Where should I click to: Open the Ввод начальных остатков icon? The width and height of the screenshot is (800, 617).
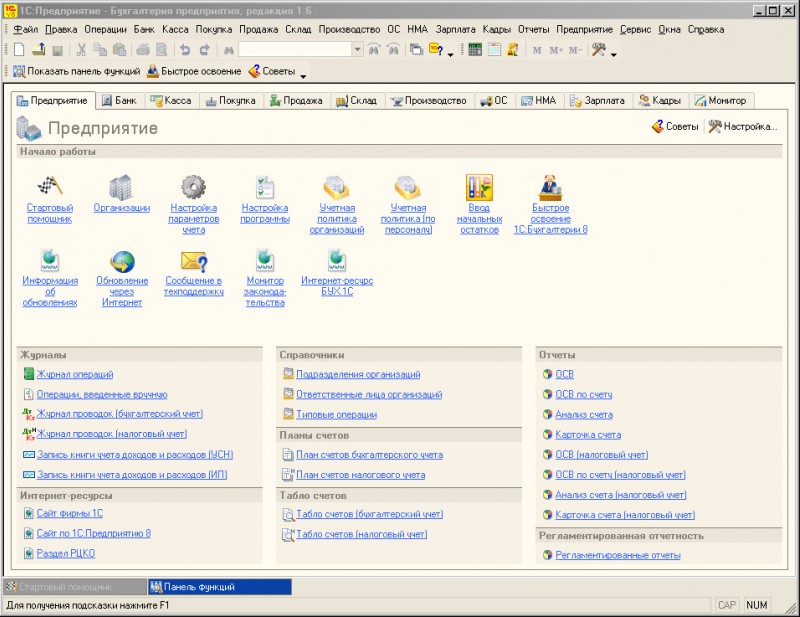point(479,187)
